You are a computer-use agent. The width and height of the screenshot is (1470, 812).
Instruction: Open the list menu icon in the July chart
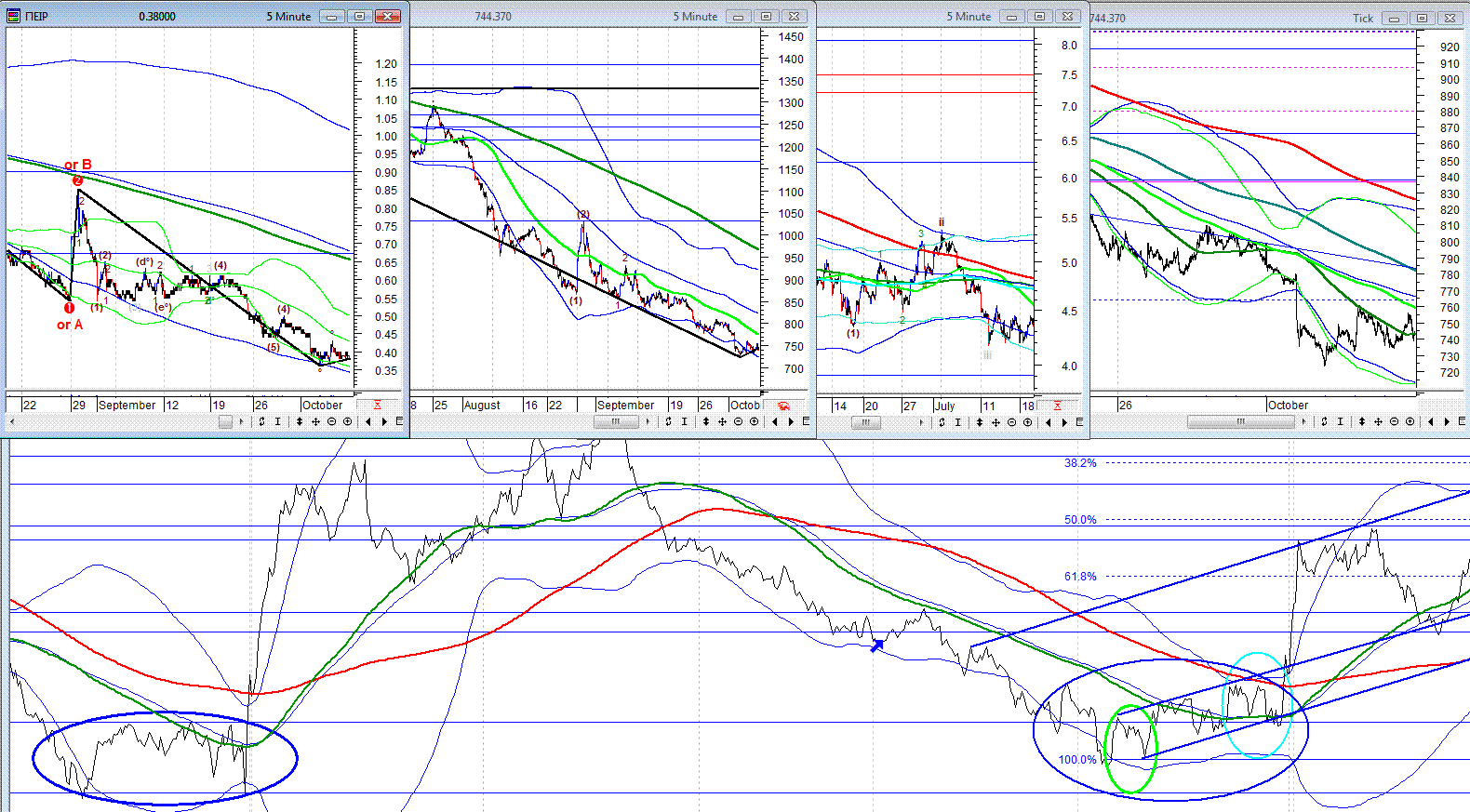tap(1079, 421)
